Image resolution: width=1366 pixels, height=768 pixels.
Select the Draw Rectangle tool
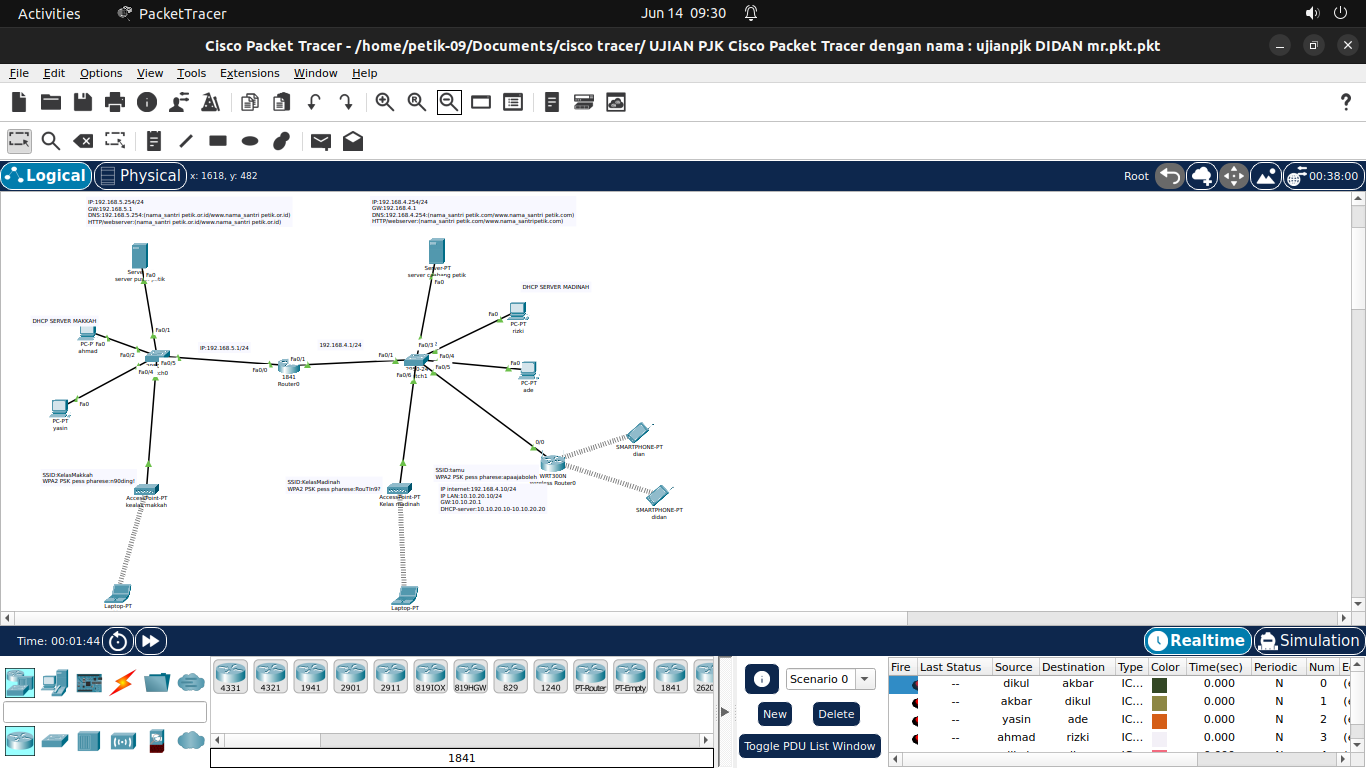[x=218, y=141]
